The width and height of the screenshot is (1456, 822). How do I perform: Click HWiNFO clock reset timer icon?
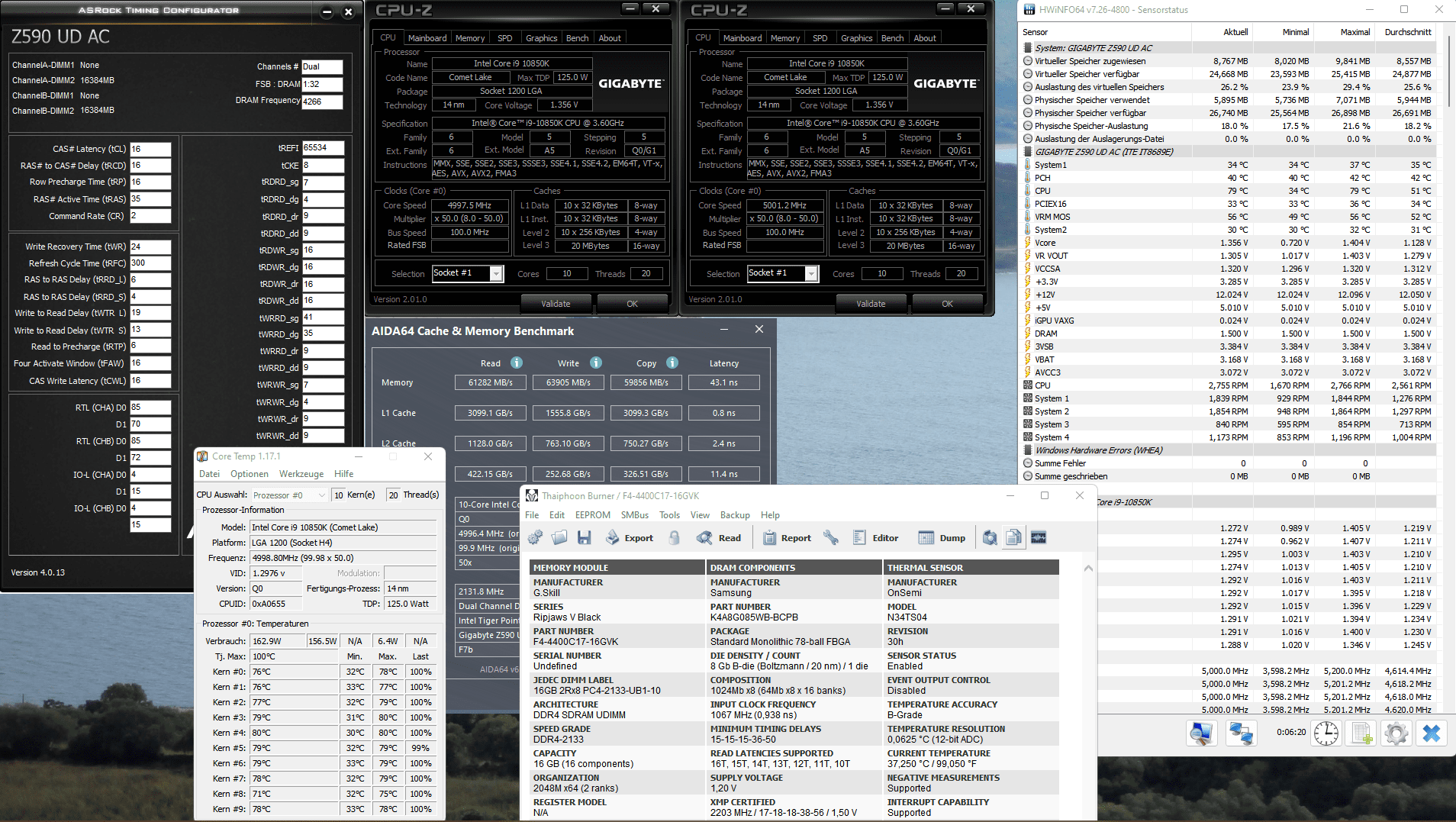coord(1326,733)
